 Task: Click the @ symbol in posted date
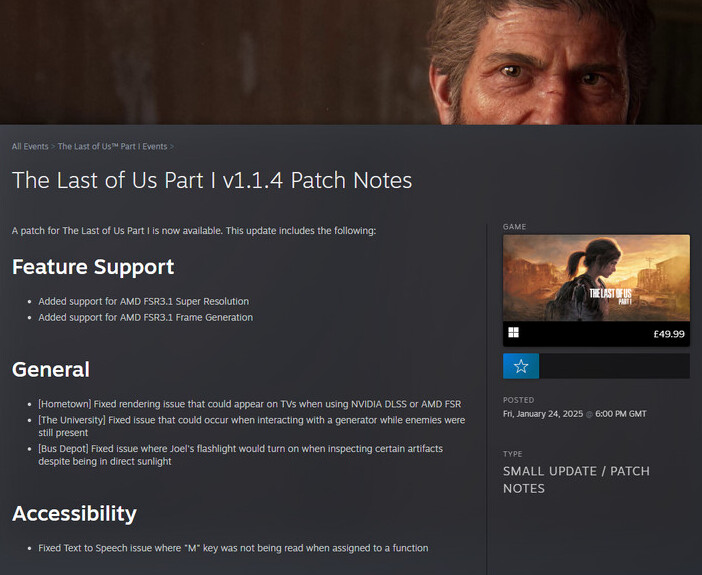(589, 414)
